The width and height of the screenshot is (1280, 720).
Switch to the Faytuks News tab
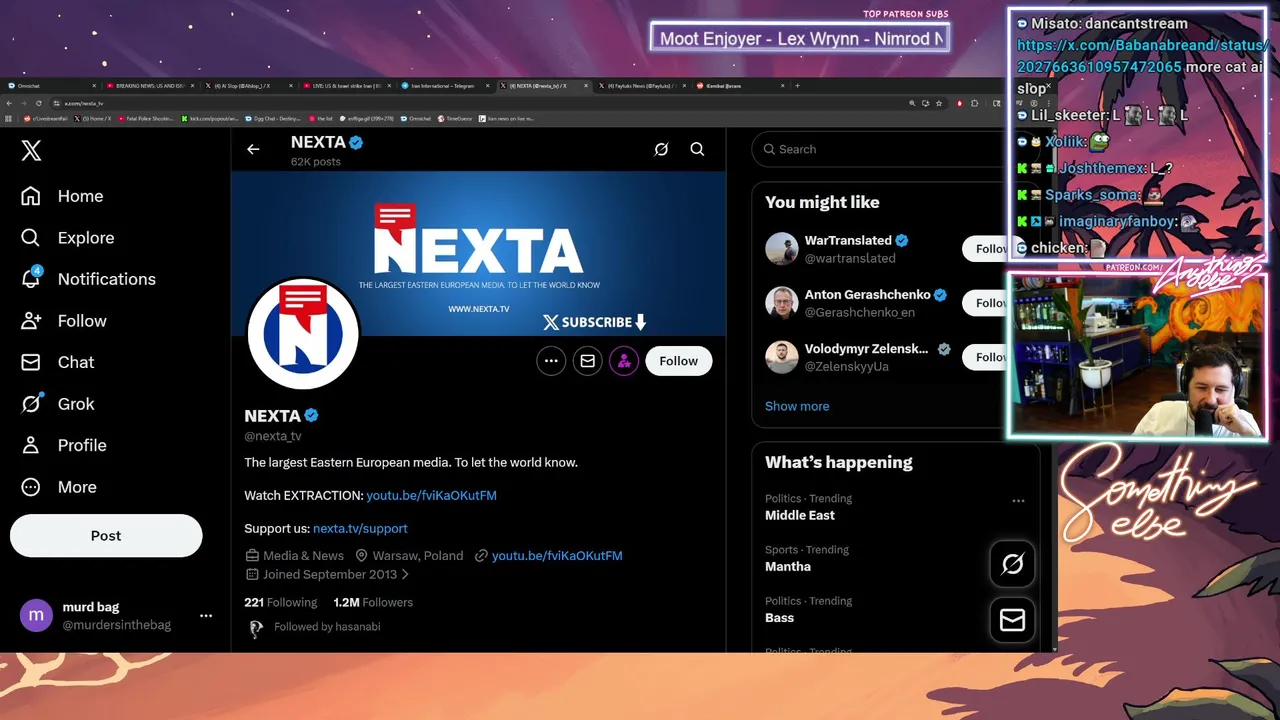click(642, 86)
